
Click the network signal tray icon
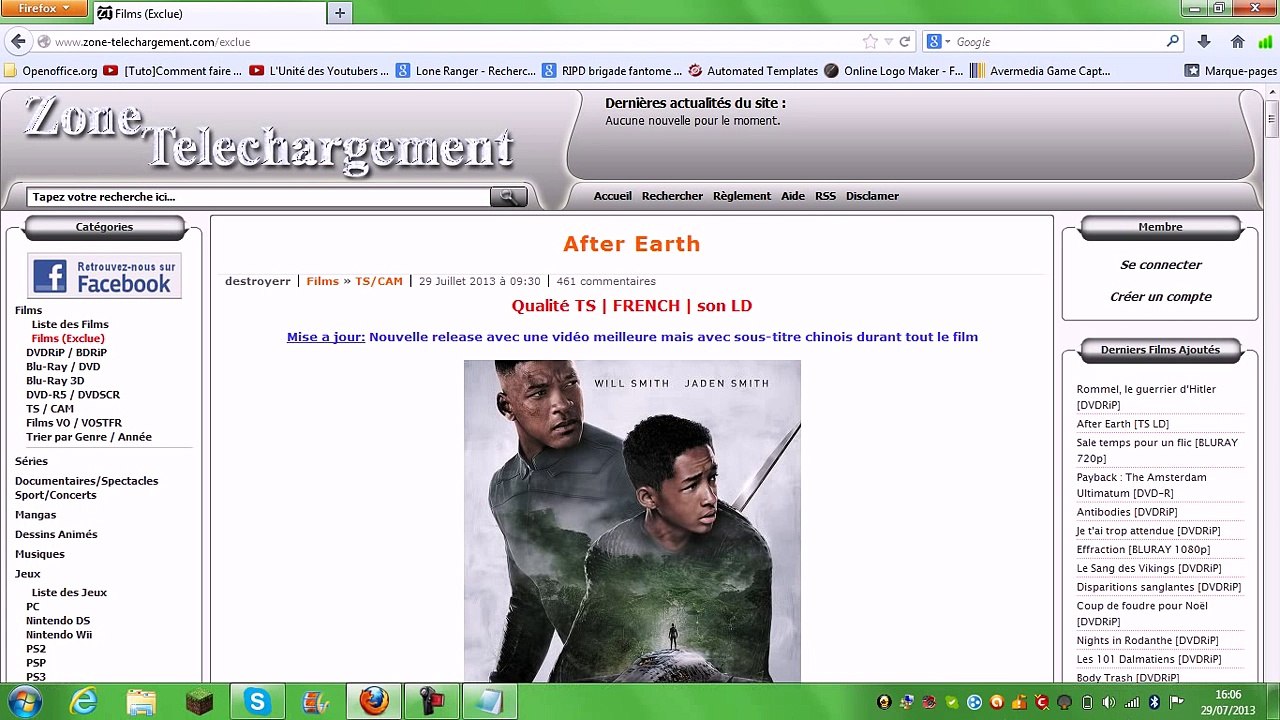pos(1131,702)
